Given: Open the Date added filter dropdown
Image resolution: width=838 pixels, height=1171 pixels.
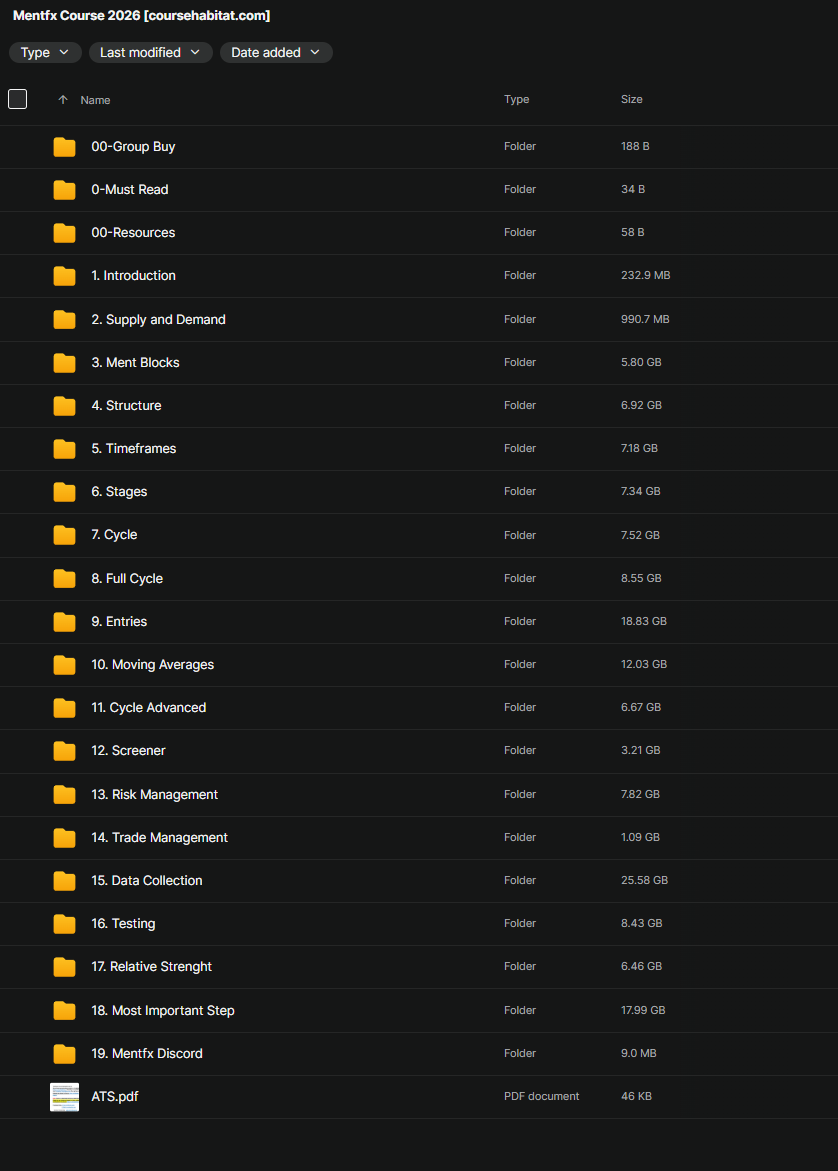Looking at the screenshot, I should [x=276, y=52].
